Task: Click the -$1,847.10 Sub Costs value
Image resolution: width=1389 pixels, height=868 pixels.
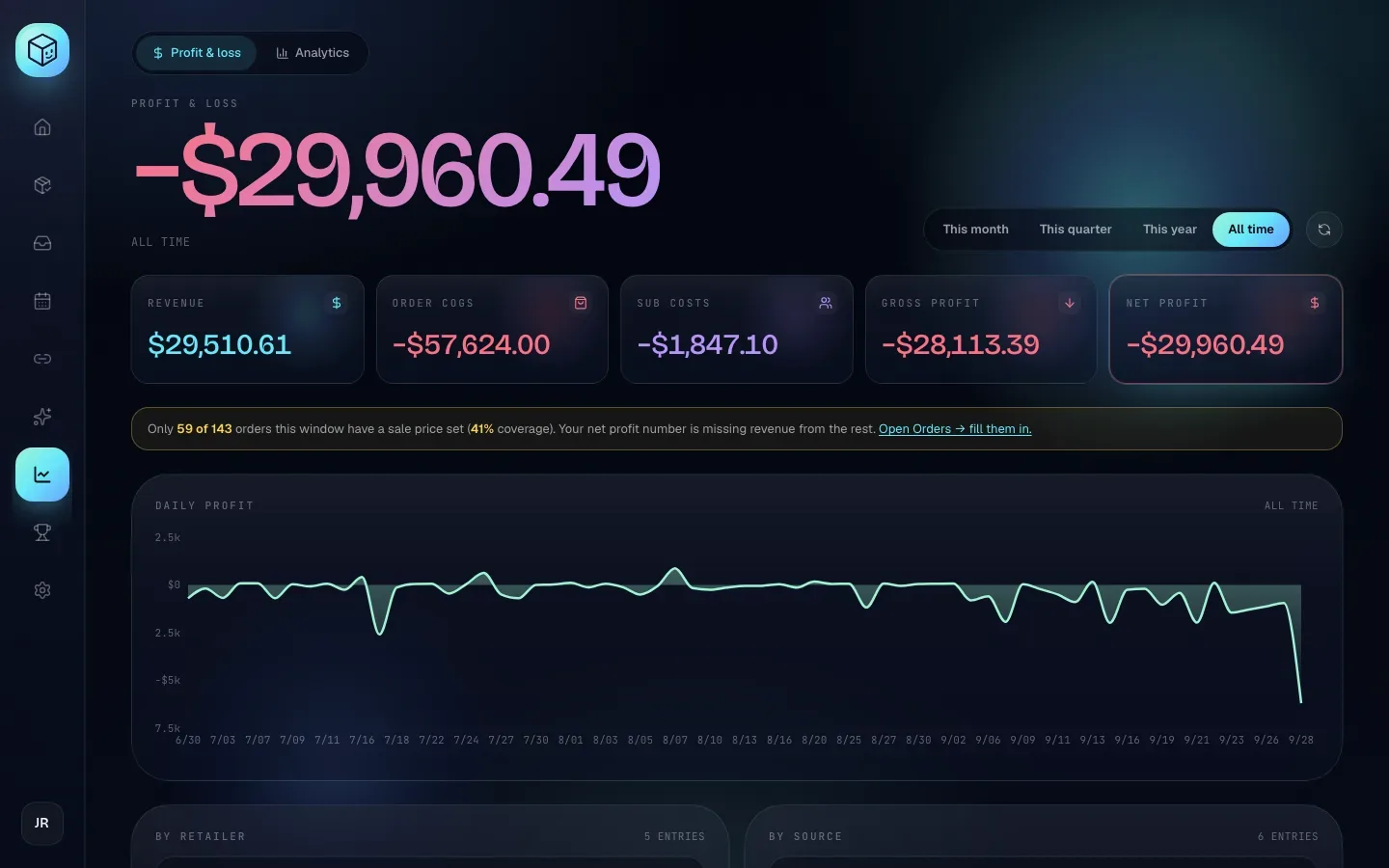Action: [x=708, y=344]
